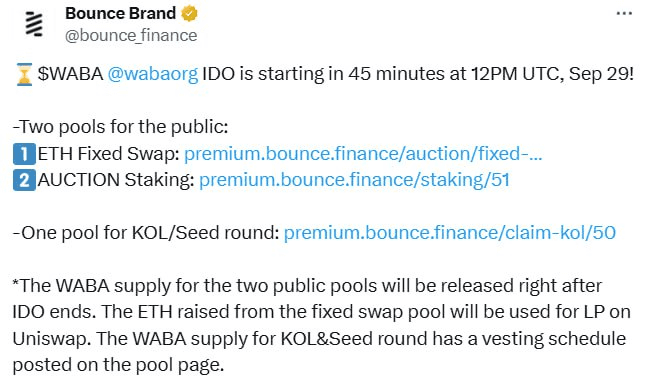646x378 pixels.
Task: Visit the @bounce_finance handle
Action: pos(131,35)
